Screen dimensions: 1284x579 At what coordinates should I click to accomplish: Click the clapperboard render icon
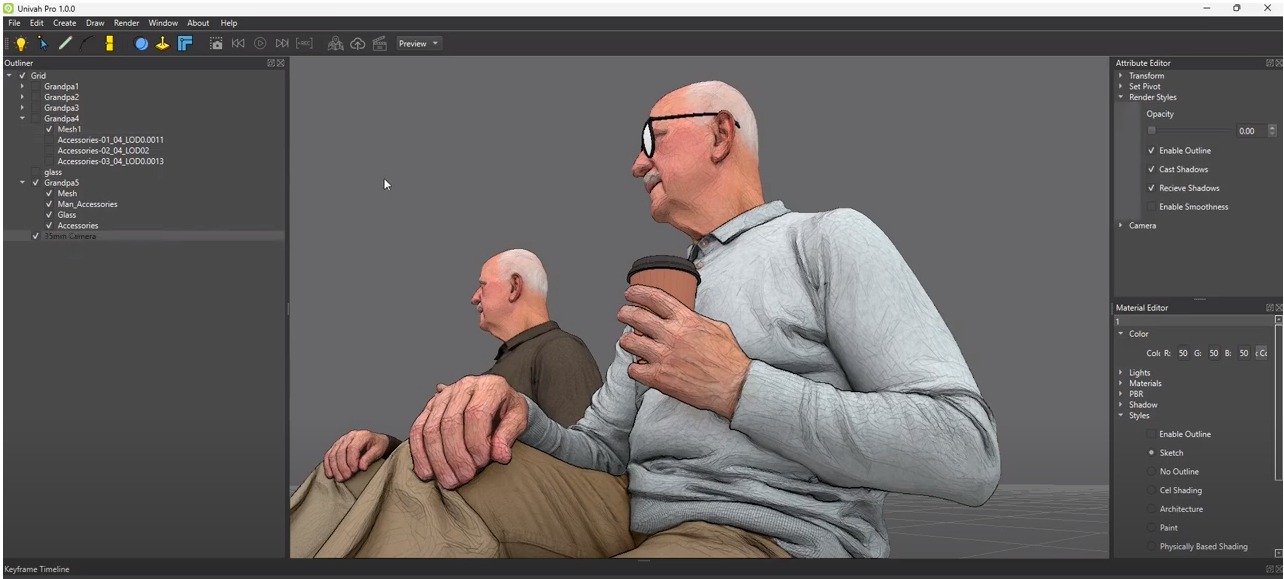[x=379, y=44]
